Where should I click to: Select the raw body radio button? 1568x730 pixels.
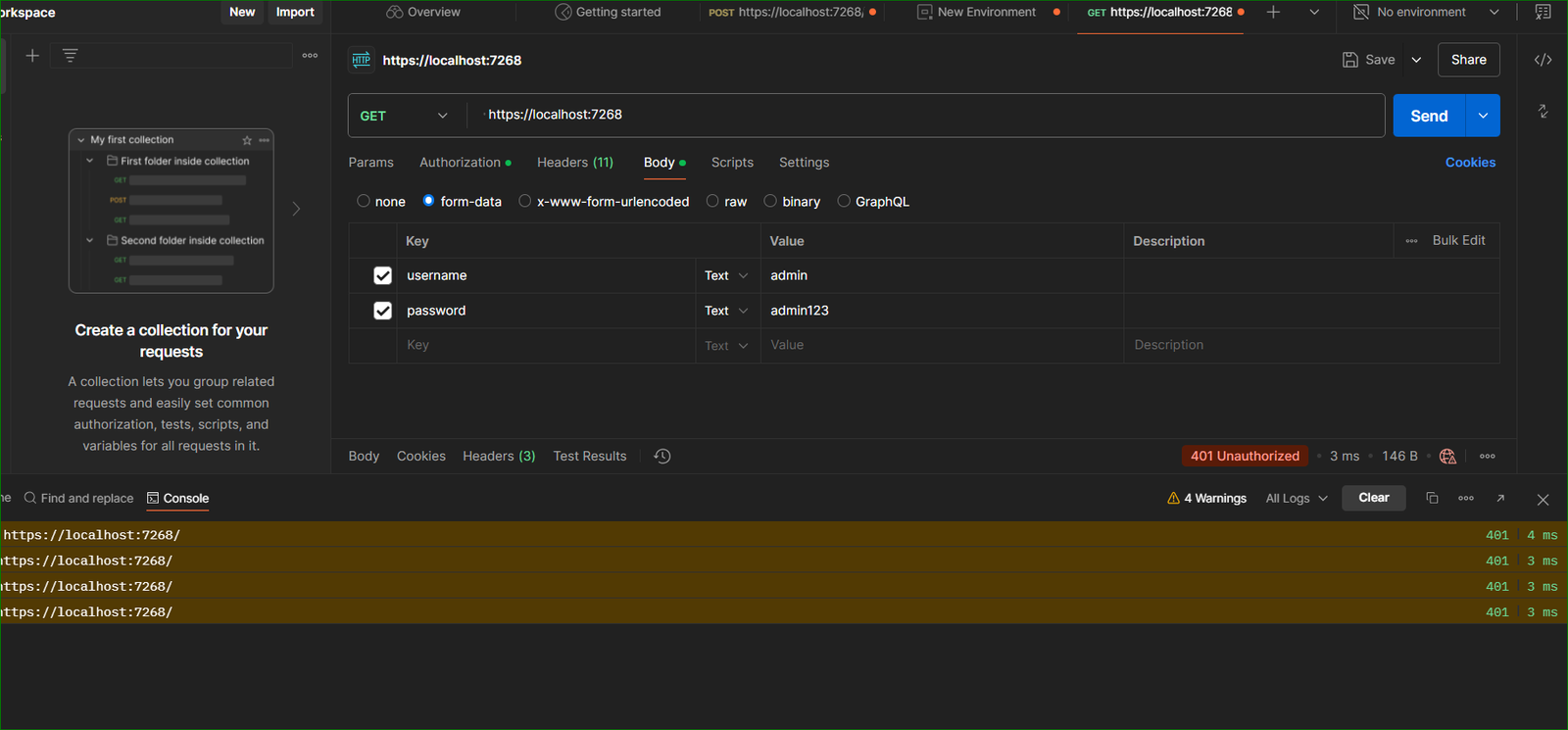[712, 201]
